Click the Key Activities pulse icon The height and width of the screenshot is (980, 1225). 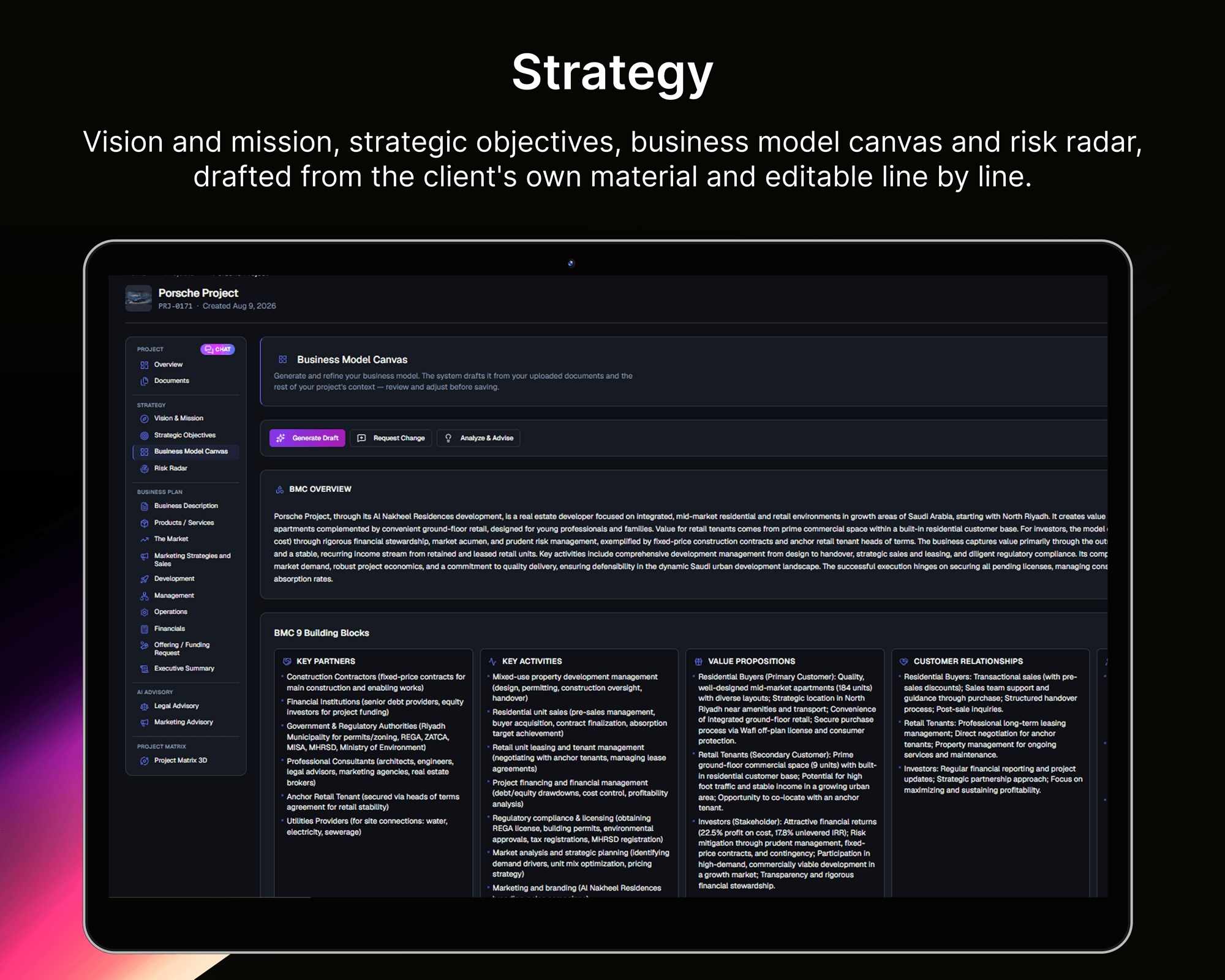pyautogui.click(x=492, y=661)
